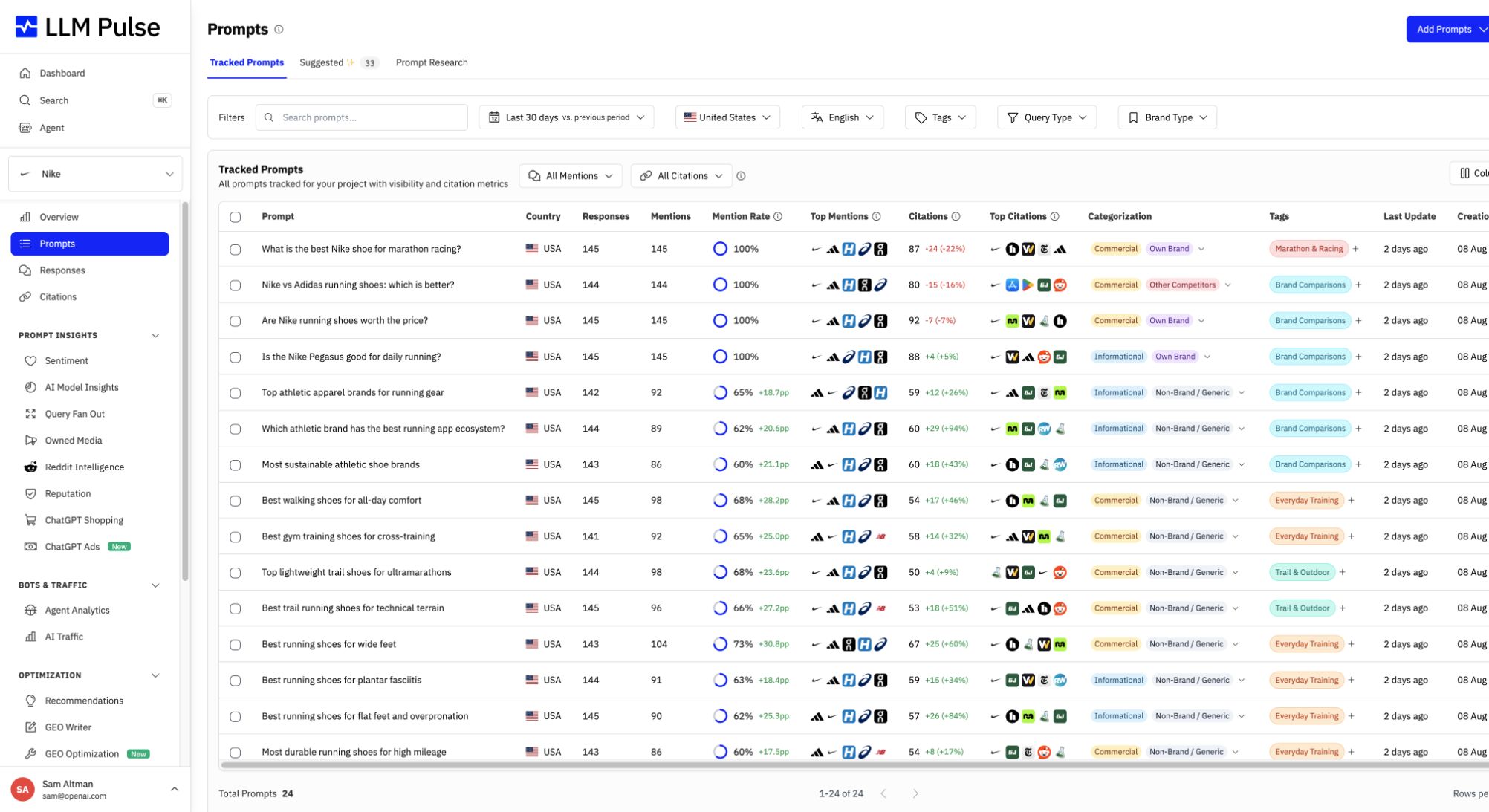Open the Brand Type filter dropdown
The height and width of the screenshot is (812, 1489).
1167,117
